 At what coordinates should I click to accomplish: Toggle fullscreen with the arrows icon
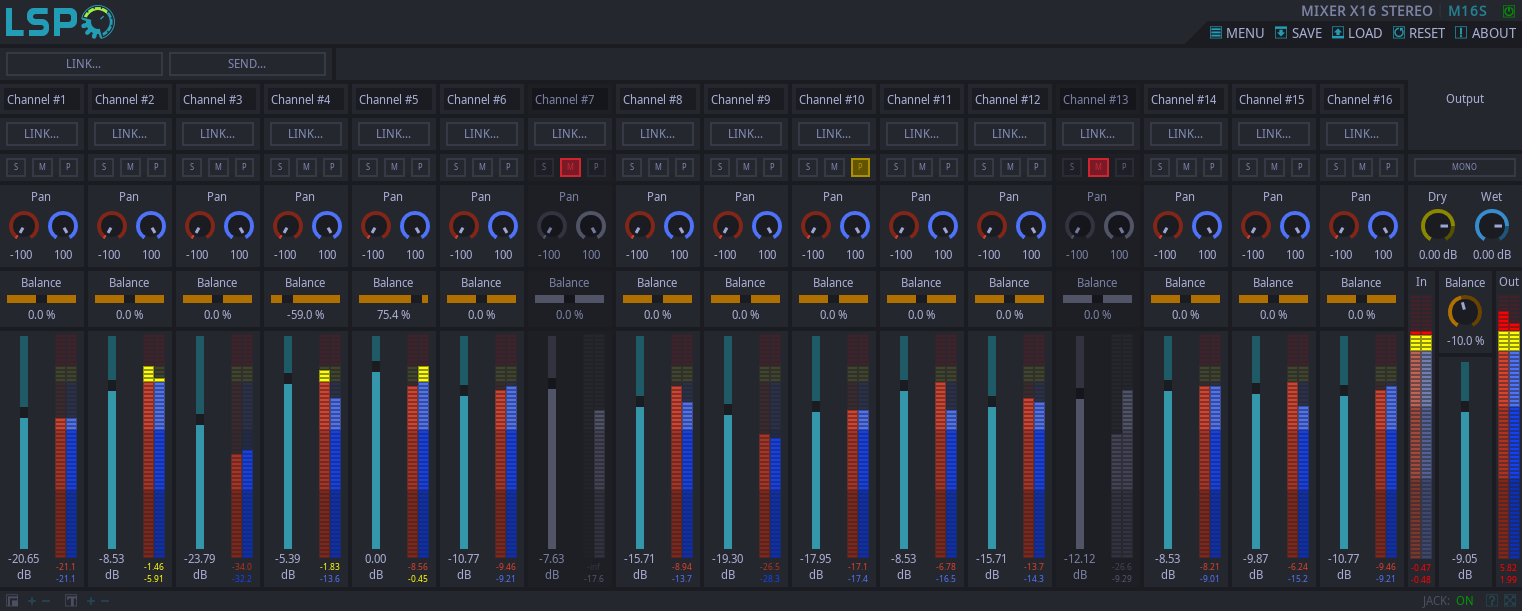point(1508,601)
